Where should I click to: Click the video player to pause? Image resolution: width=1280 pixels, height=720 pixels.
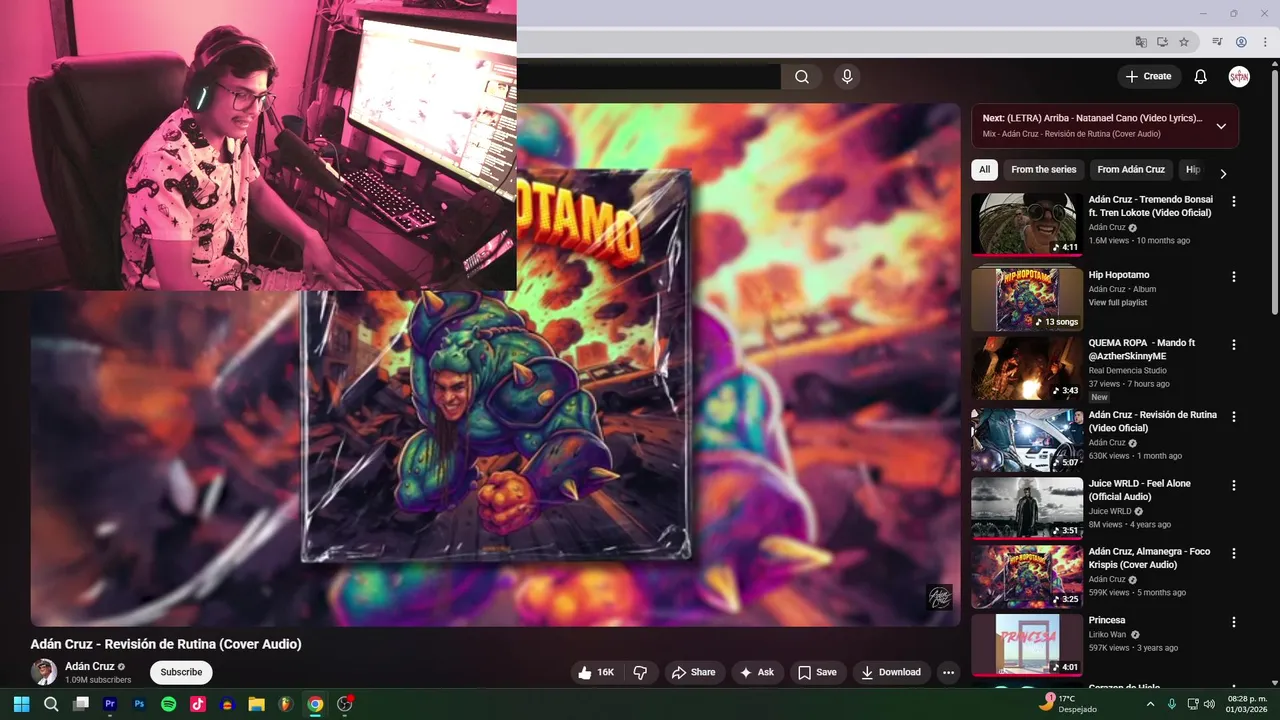[x=495, y=365]
